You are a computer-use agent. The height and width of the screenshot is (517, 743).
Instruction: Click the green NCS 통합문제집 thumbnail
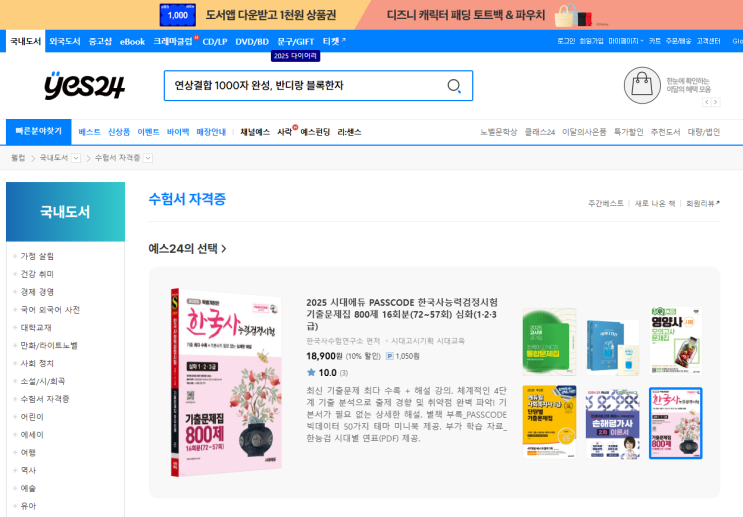(549, 342)
